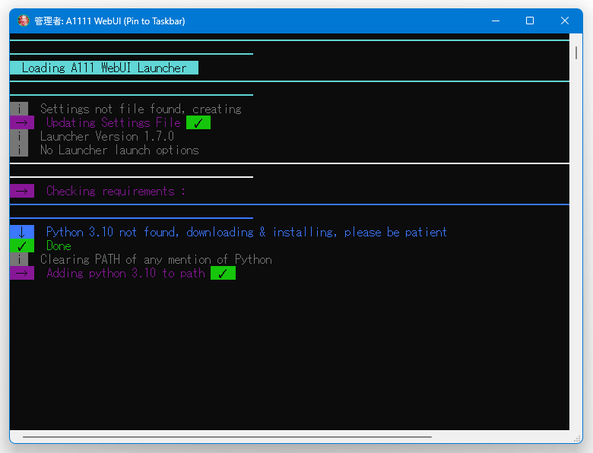Click the A1111 WebUI title bar app icon

point(23,21)
